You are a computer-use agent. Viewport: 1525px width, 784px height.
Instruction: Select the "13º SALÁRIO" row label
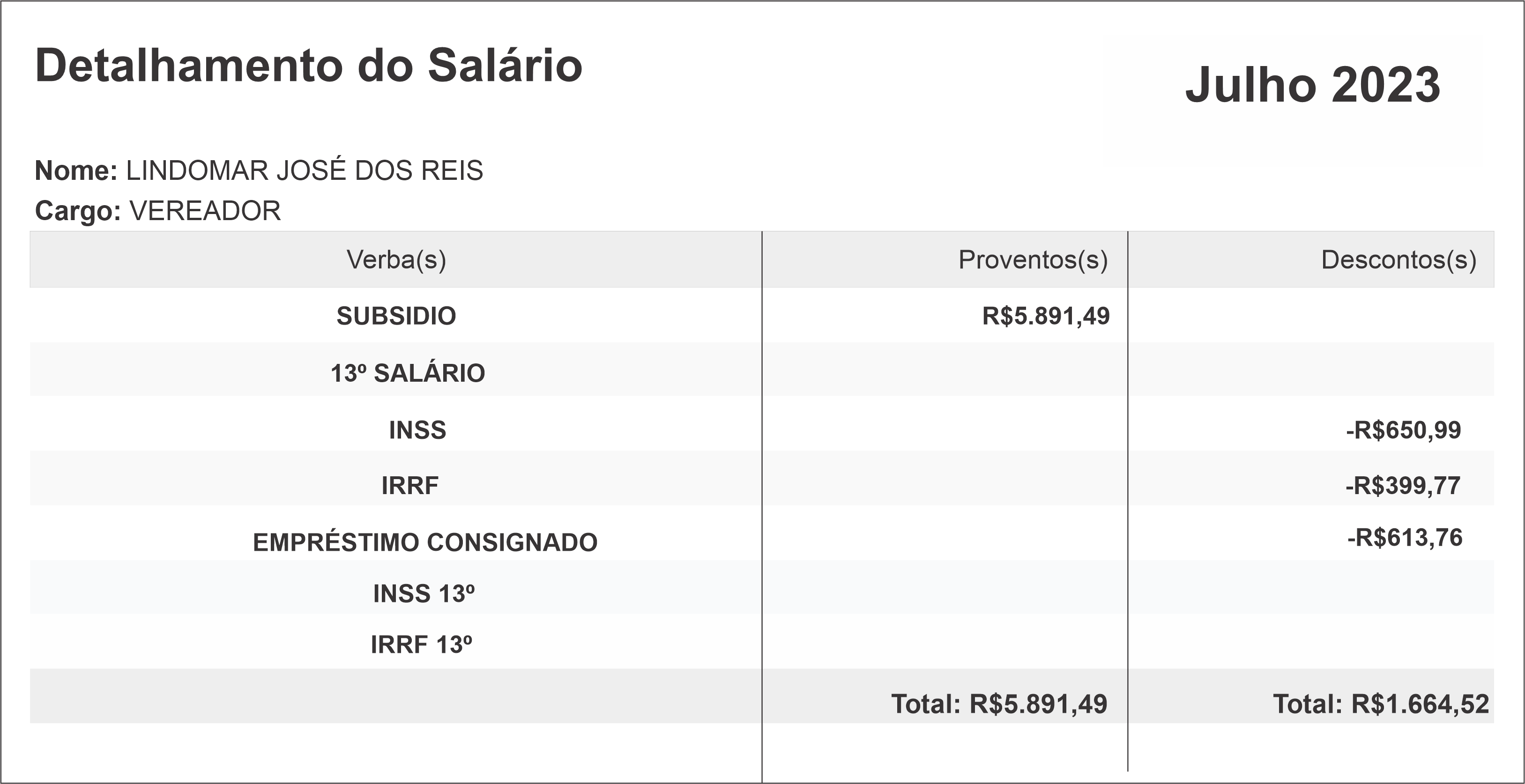[407, 373]
